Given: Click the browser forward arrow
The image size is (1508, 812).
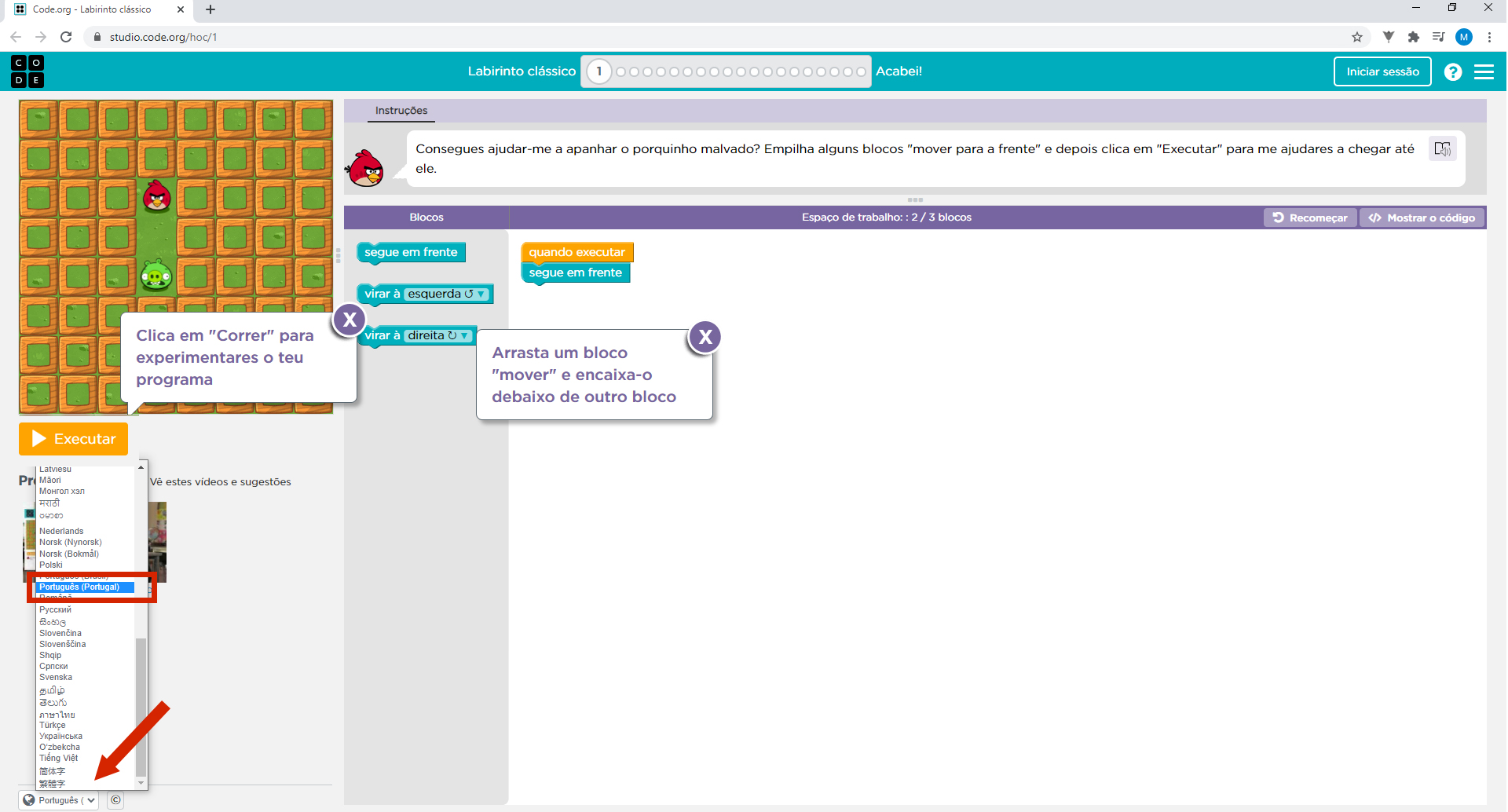Looking at the screenshot, I should click(x=41, y=37).
